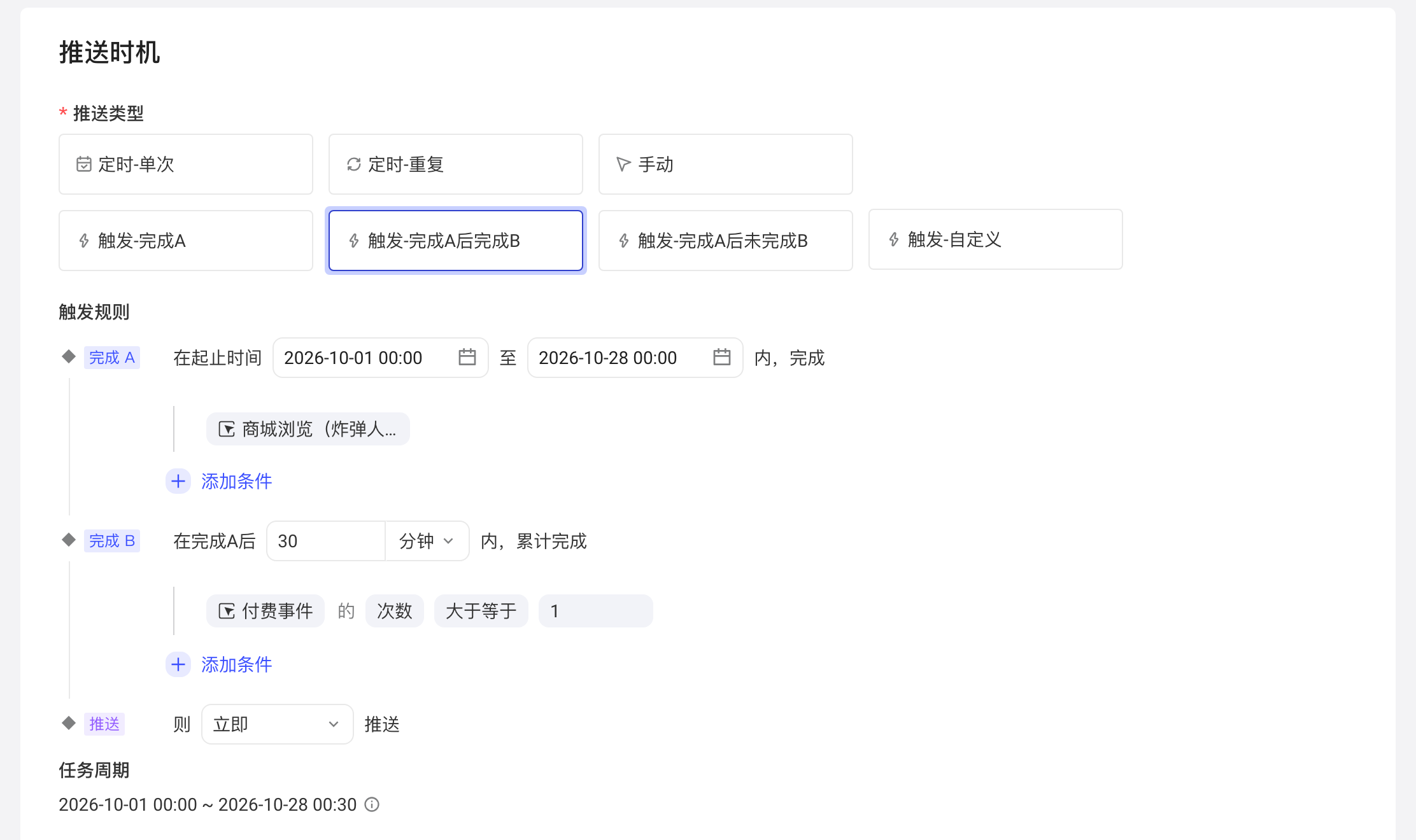Click the info icon beside 任务周期 date range
This screenshot has width=1416, height=840.
[372, 804]
